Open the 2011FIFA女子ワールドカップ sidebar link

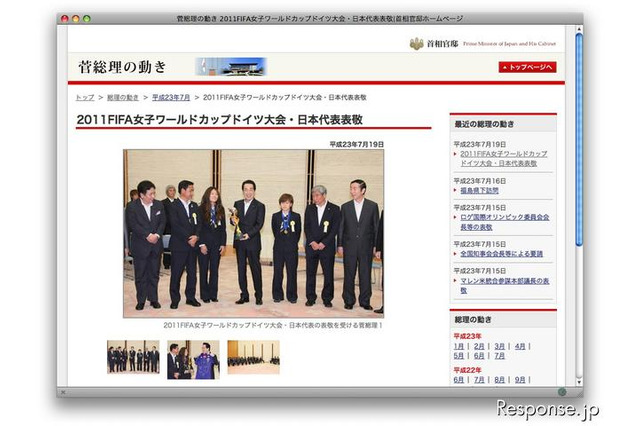point(504,158)
